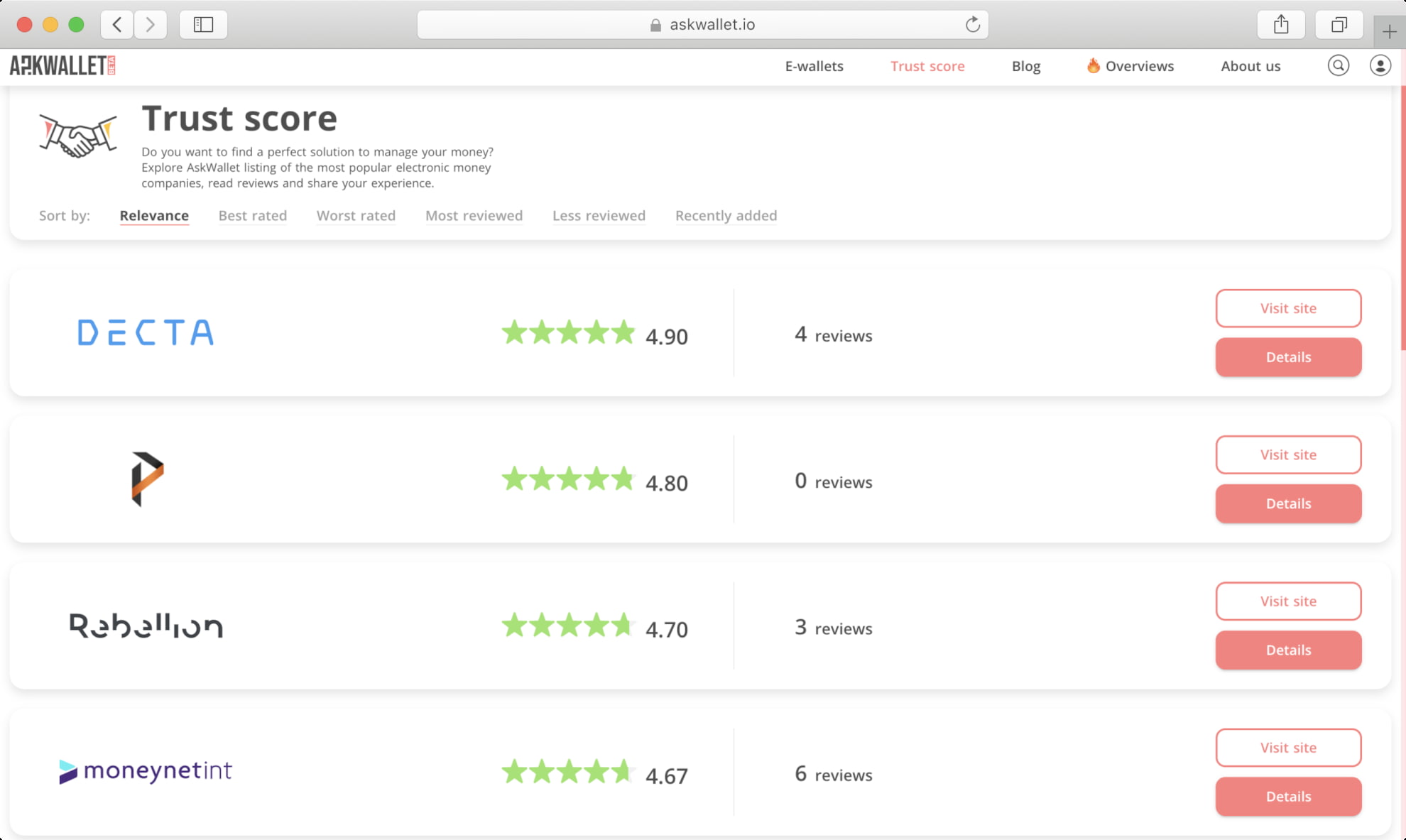This screenshot has height=840, width=1406.
Task: Sort listings by Less reviewed
Action: pyautogui.click(x=599, y=215)
